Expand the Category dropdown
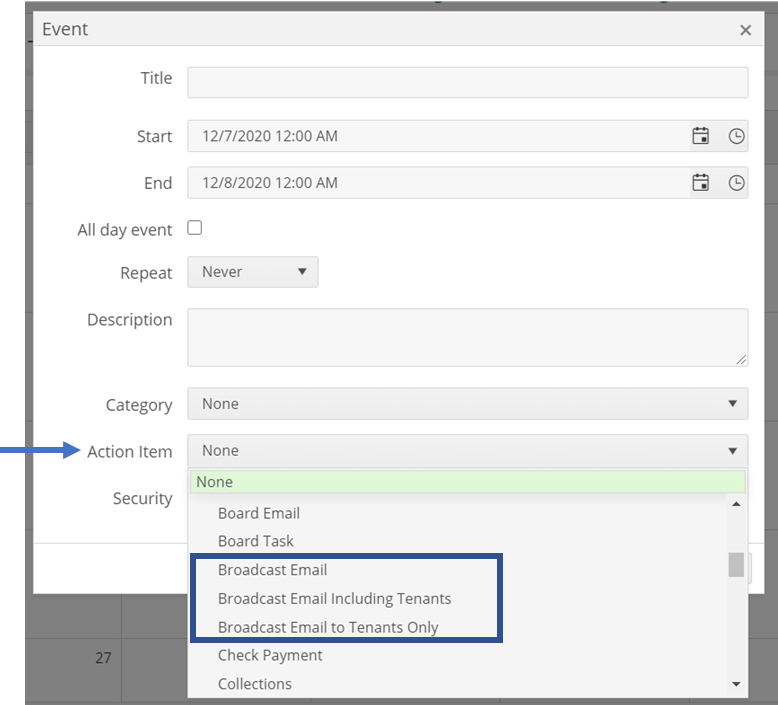 click(467, 403)
